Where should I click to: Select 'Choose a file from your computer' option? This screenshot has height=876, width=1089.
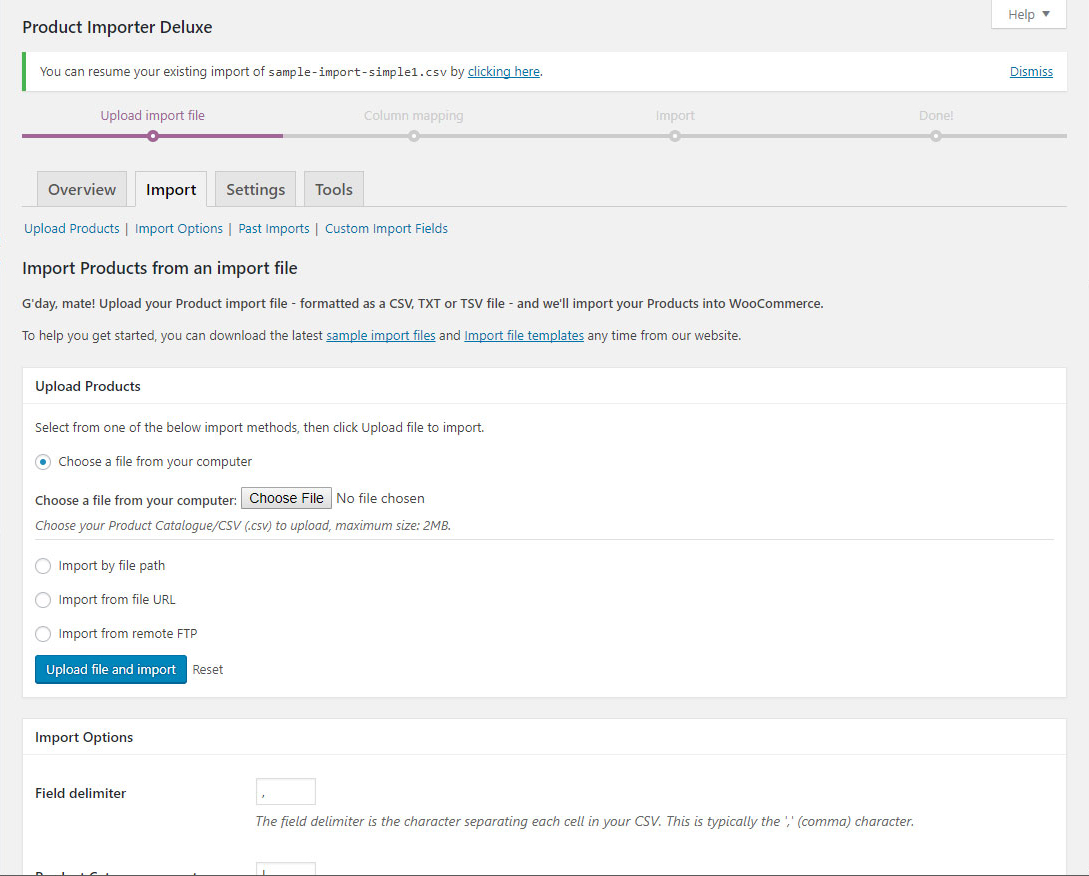tap(43, 462)
